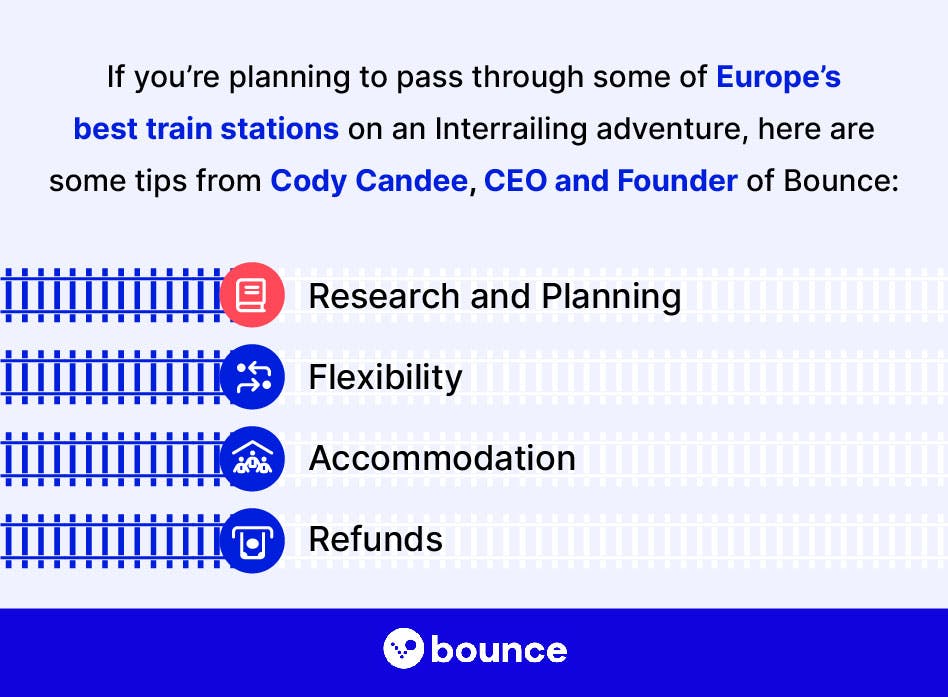Click "Bounce:" at the end of the intro sentence
The height and width of the screenshot is (697, 948).
click(x=841, y=181)
